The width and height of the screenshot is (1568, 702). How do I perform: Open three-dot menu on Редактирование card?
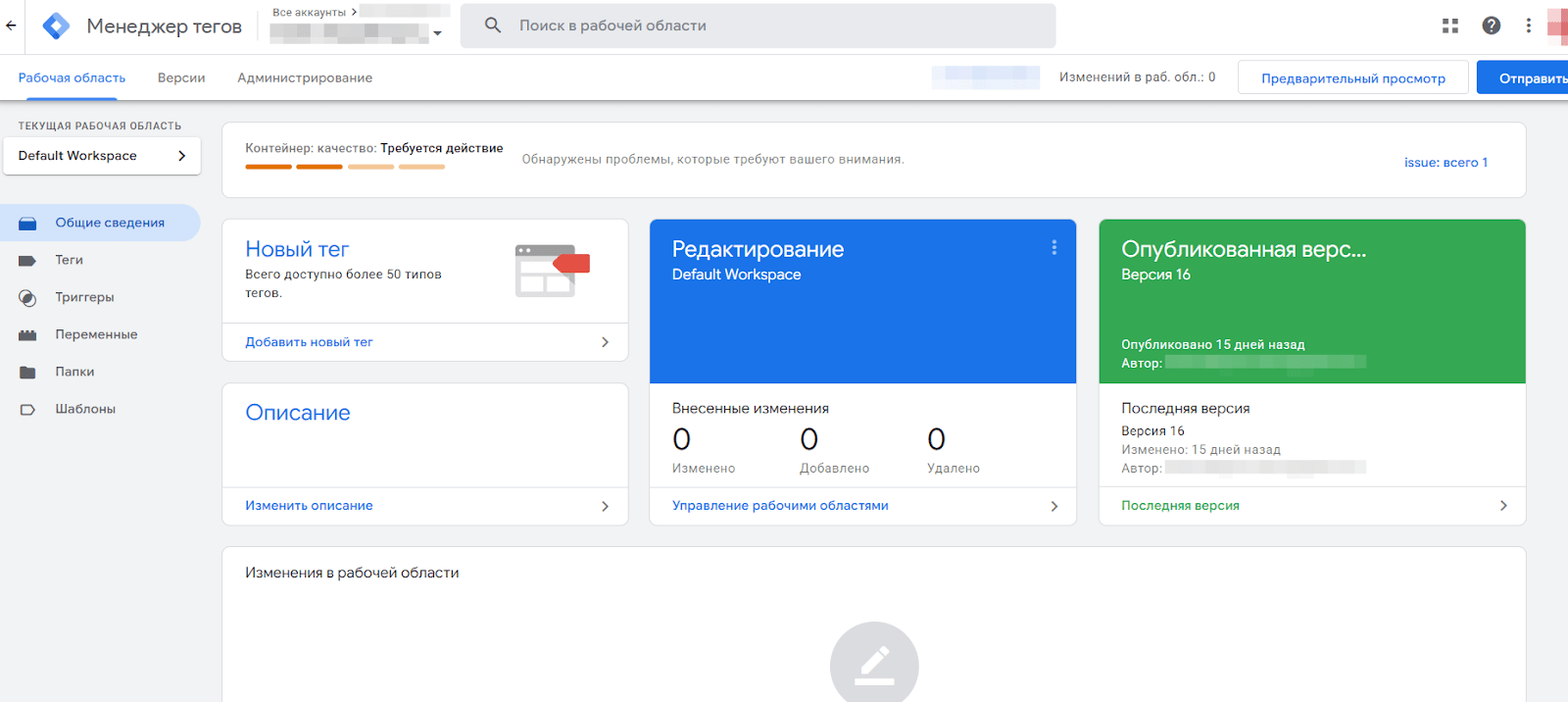(x=1054, y=248)
